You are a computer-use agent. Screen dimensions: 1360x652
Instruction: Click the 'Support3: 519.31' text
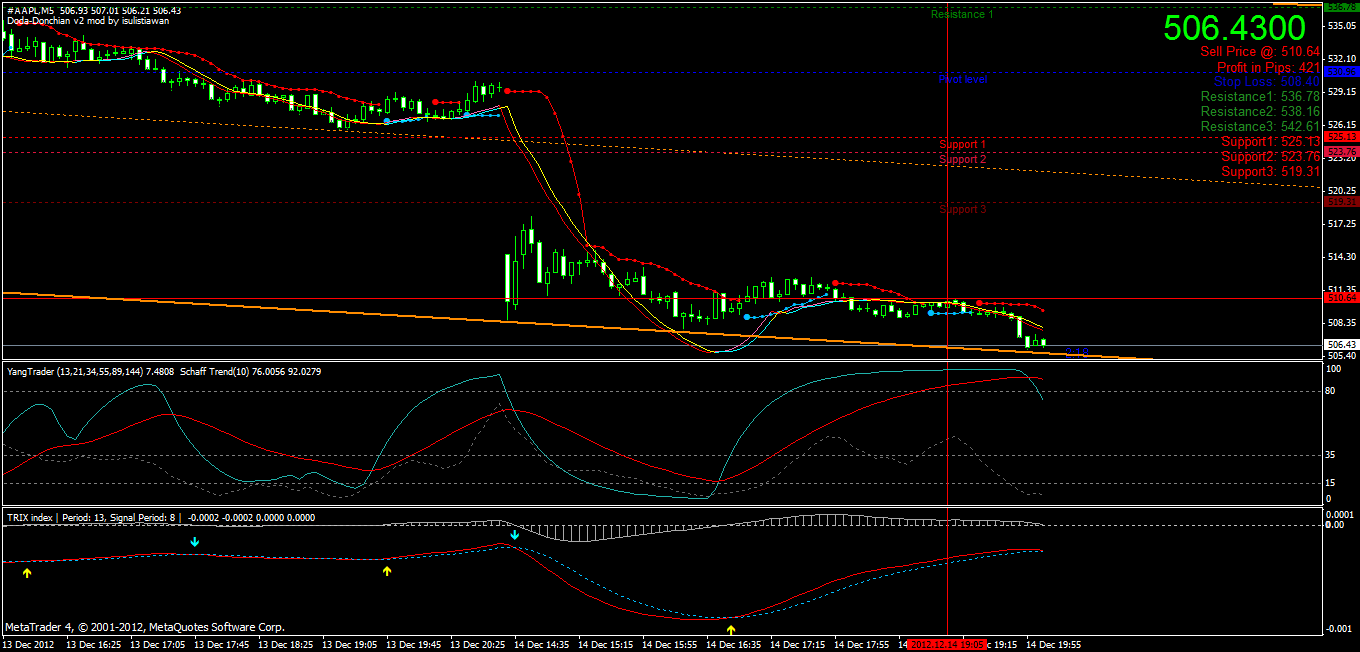[1270, 171]
